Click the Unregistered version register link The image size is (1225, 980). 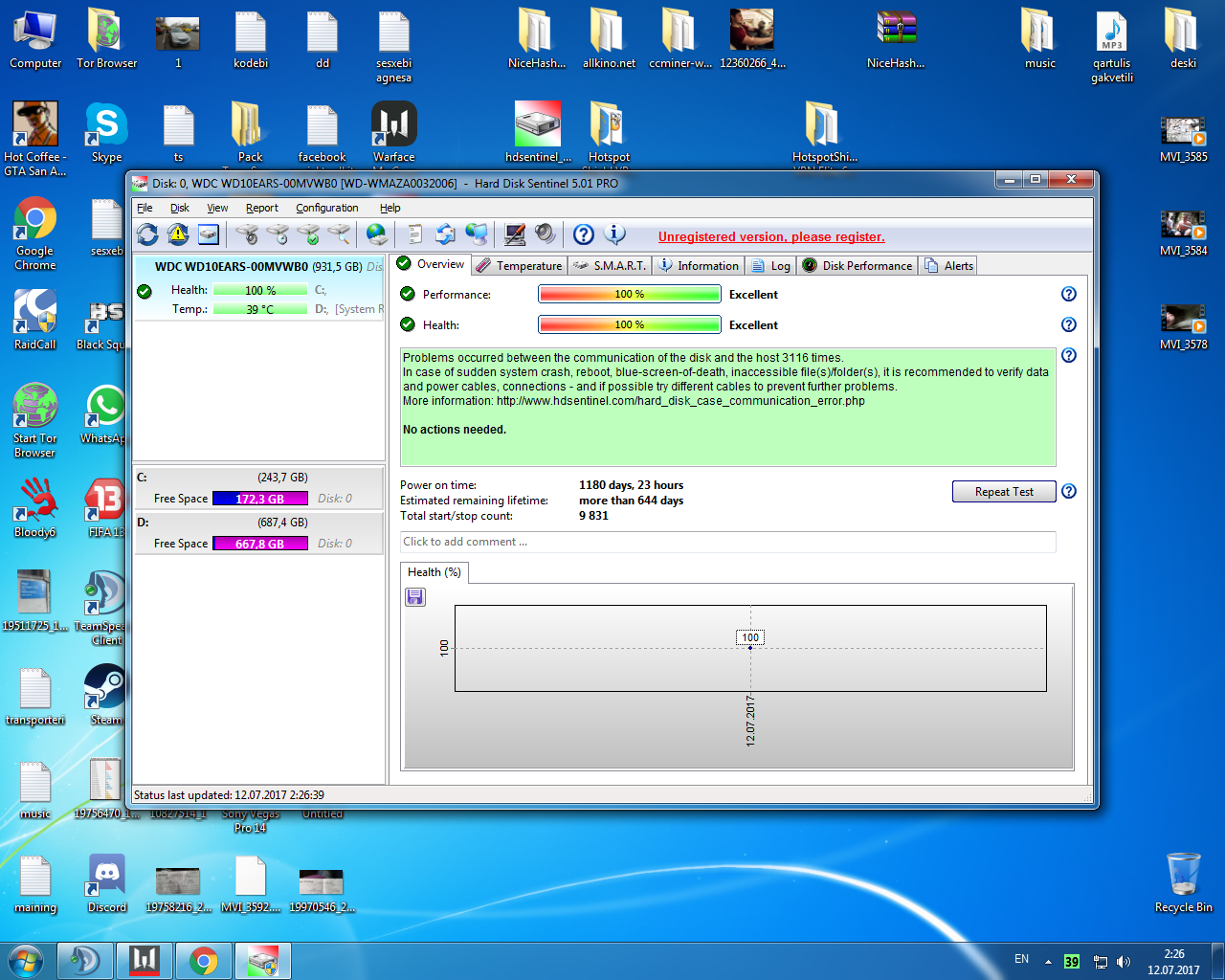click(771, 237)
